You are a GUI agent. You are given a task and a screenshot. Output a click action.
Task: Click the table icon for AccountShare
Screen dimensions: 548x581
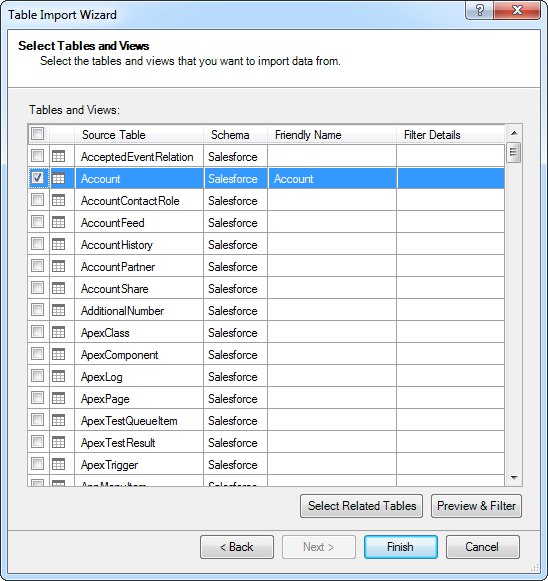pyautogui.click(x=59, y=288)
